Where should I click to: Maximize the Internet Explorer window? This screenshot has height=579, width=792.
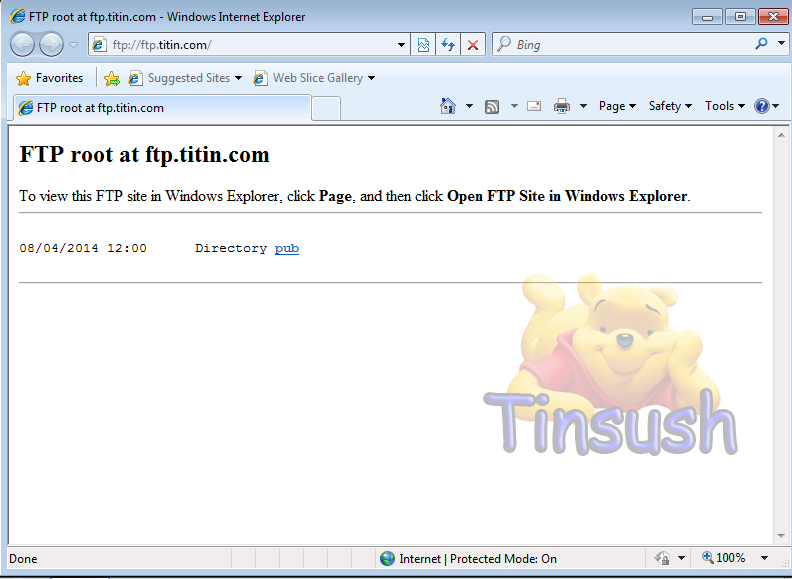click(x=740, y=17)
